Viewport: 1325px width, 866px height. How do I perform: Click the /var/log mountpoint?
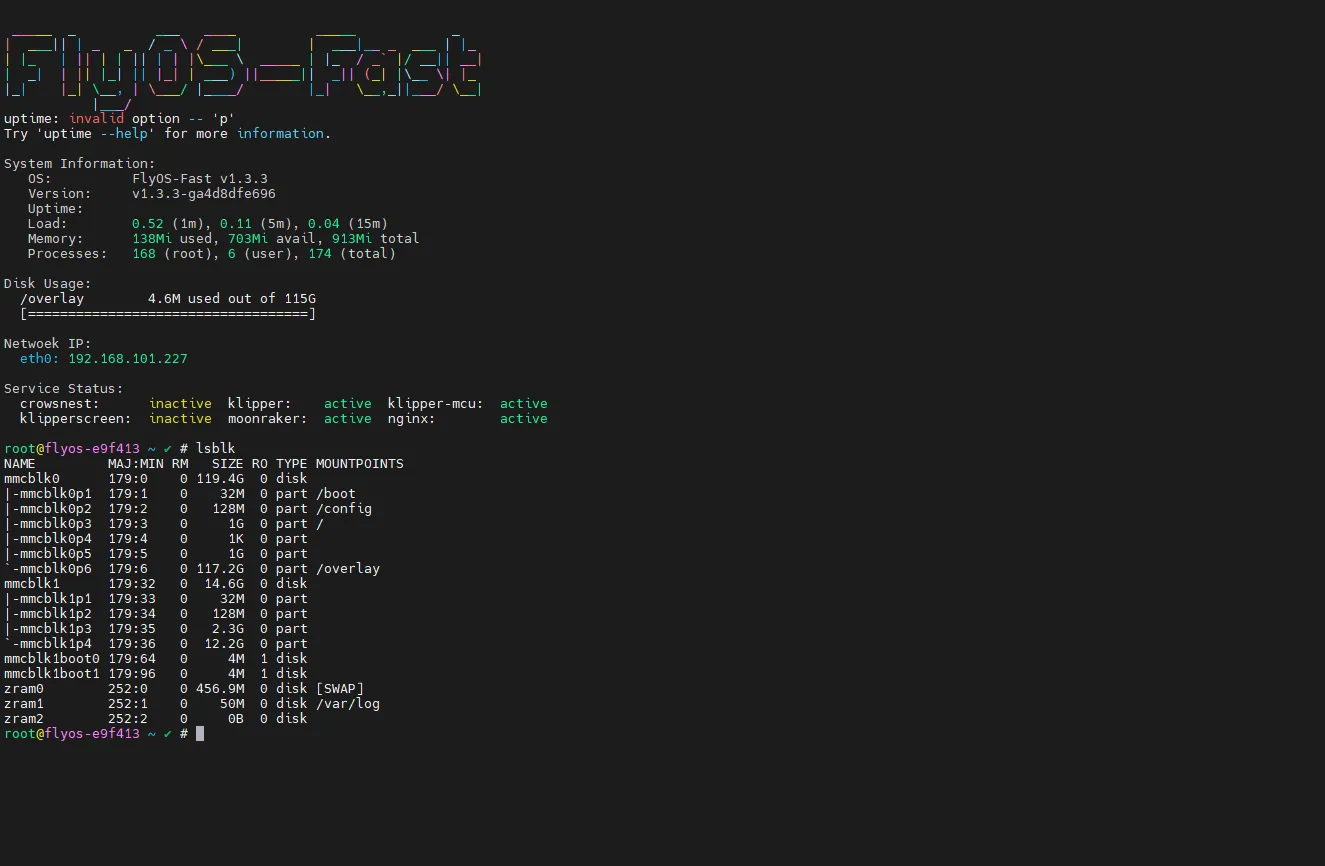click(x=348, y=704)
